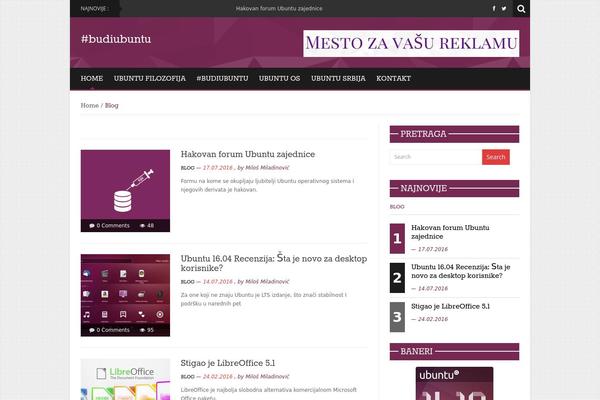This screenshot has height=400, width=600.
Task: Click the Mesto za vašu reklamu banner
Action: click(411, 43)
